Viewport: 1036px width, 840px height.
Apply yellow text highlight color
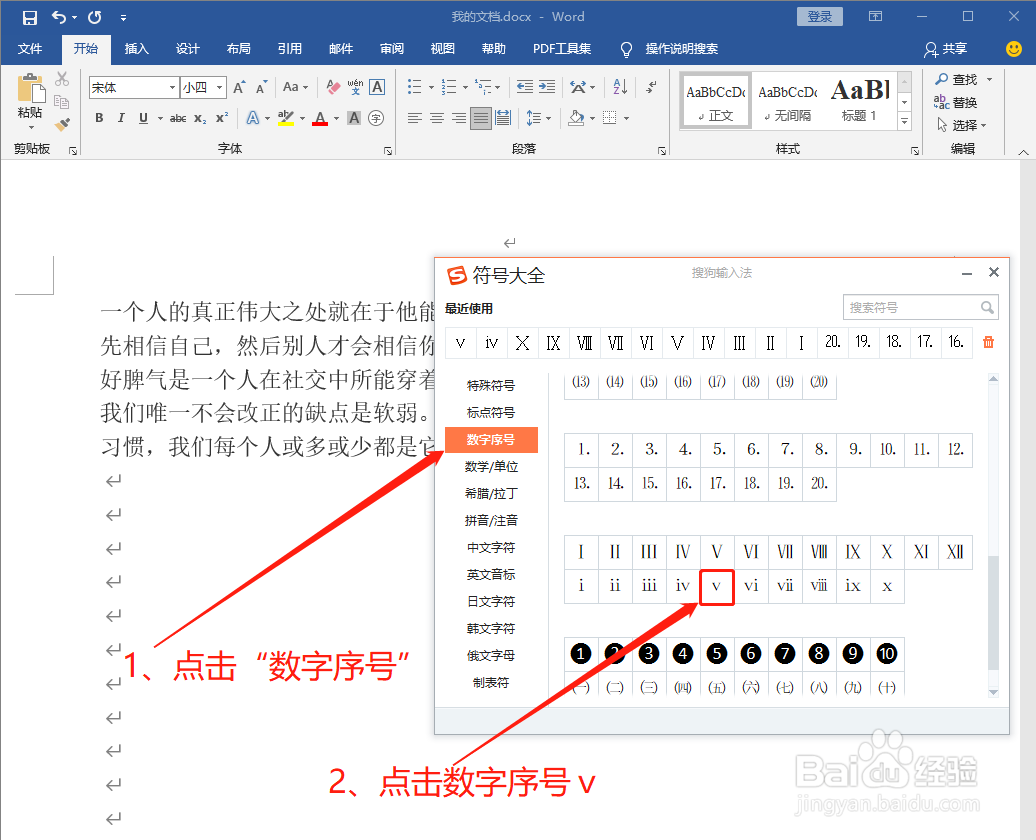pyautogui.click(x=285, y=118)
